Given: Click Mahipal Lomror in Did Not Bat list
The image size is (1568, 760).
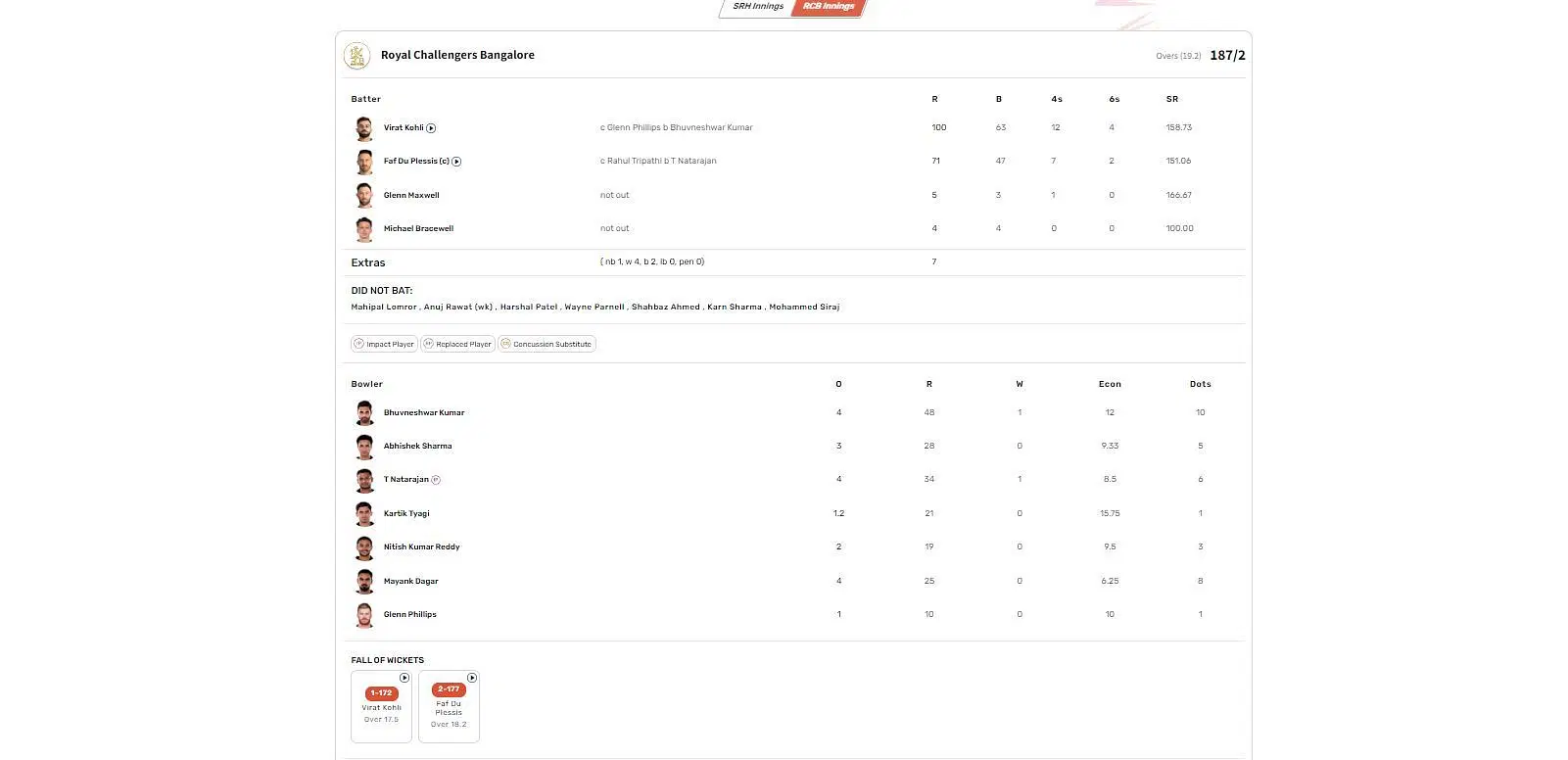Looking at the screenshot, I should pyautogui.click(x=384, y=307).
